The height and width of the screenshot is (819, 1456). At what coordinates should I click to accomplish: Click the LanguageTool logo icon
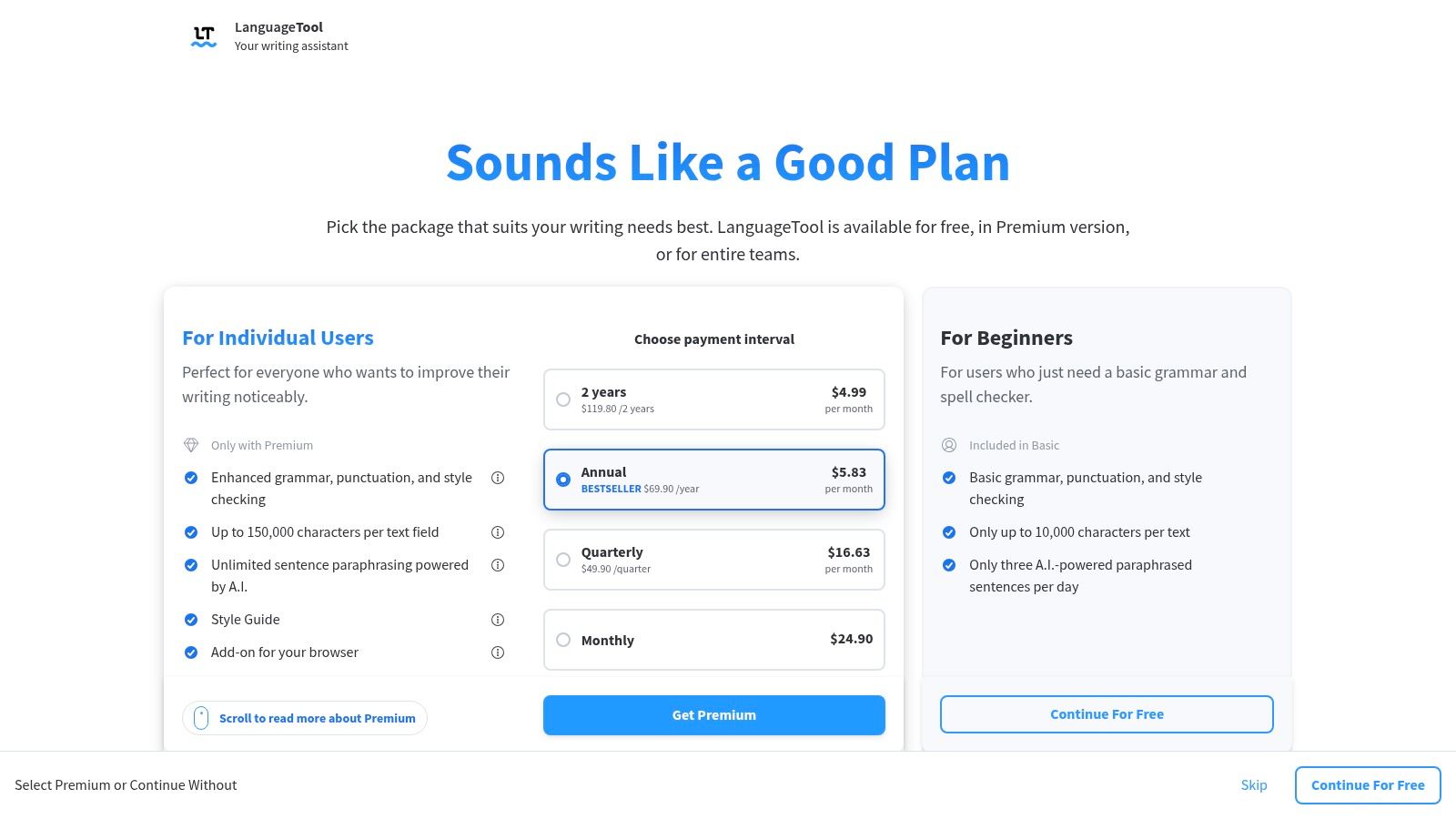[204, 36]
